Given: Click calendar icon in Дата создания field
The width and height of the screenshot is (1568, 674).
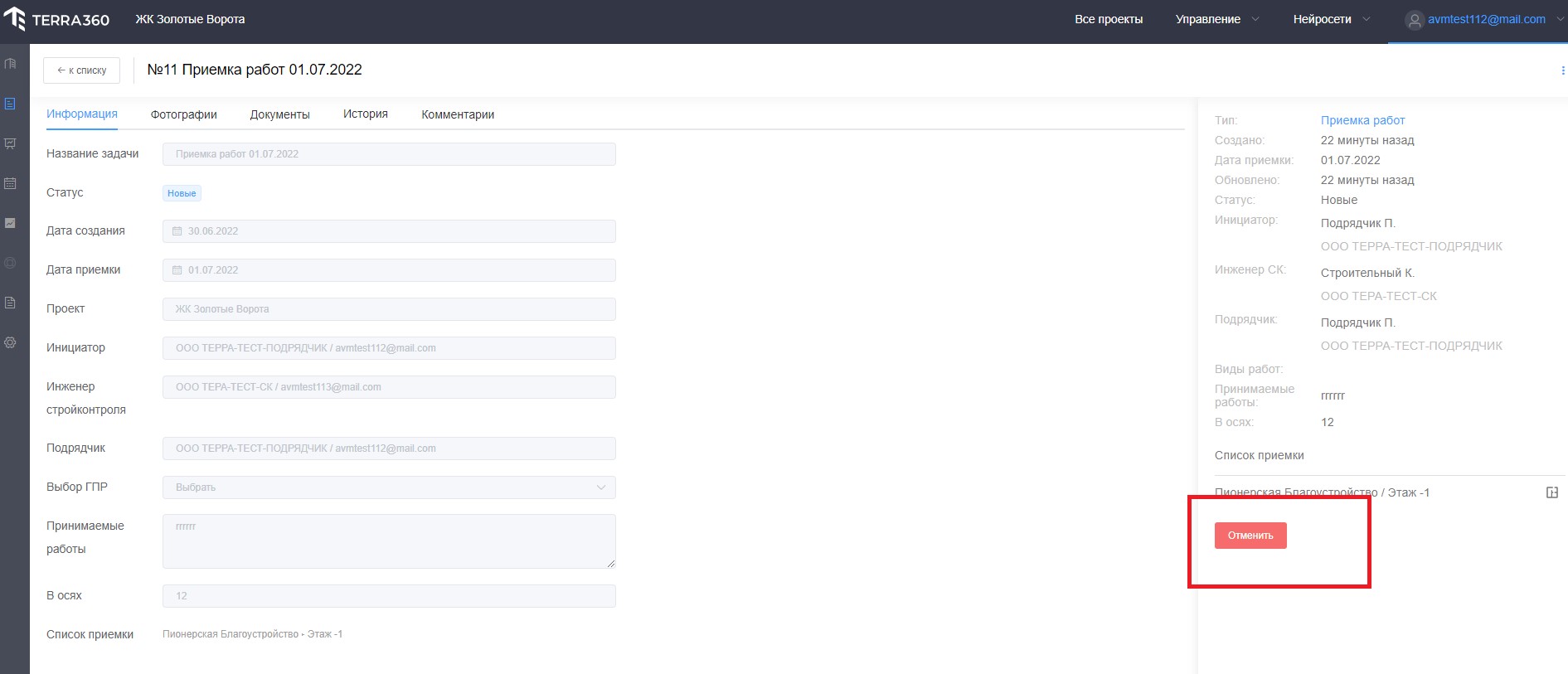Looking at the screenshot, I should [177, 231].
